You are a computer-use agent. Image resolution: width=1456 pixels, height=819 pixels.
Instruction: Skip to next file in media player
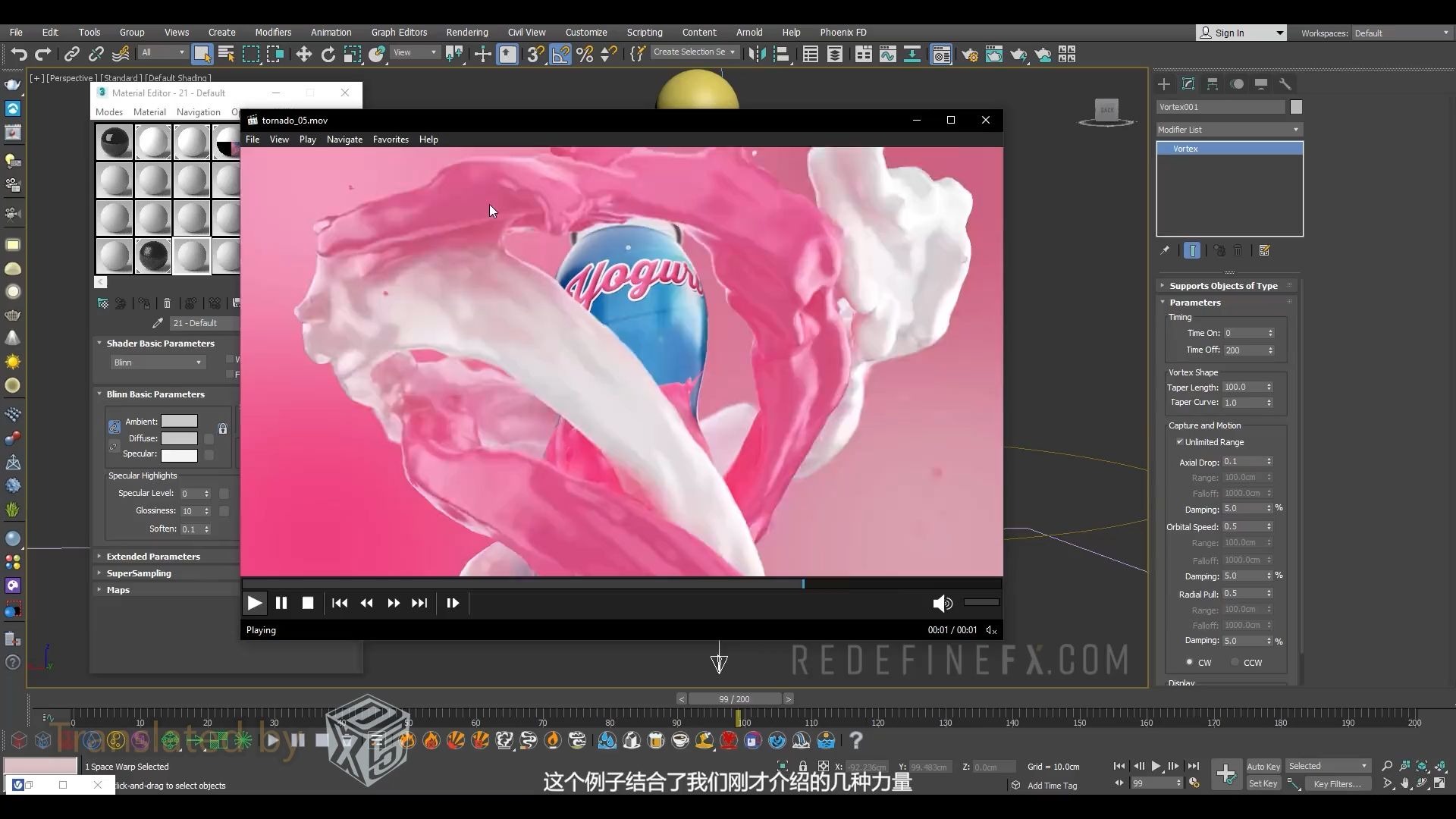point(419,603)
